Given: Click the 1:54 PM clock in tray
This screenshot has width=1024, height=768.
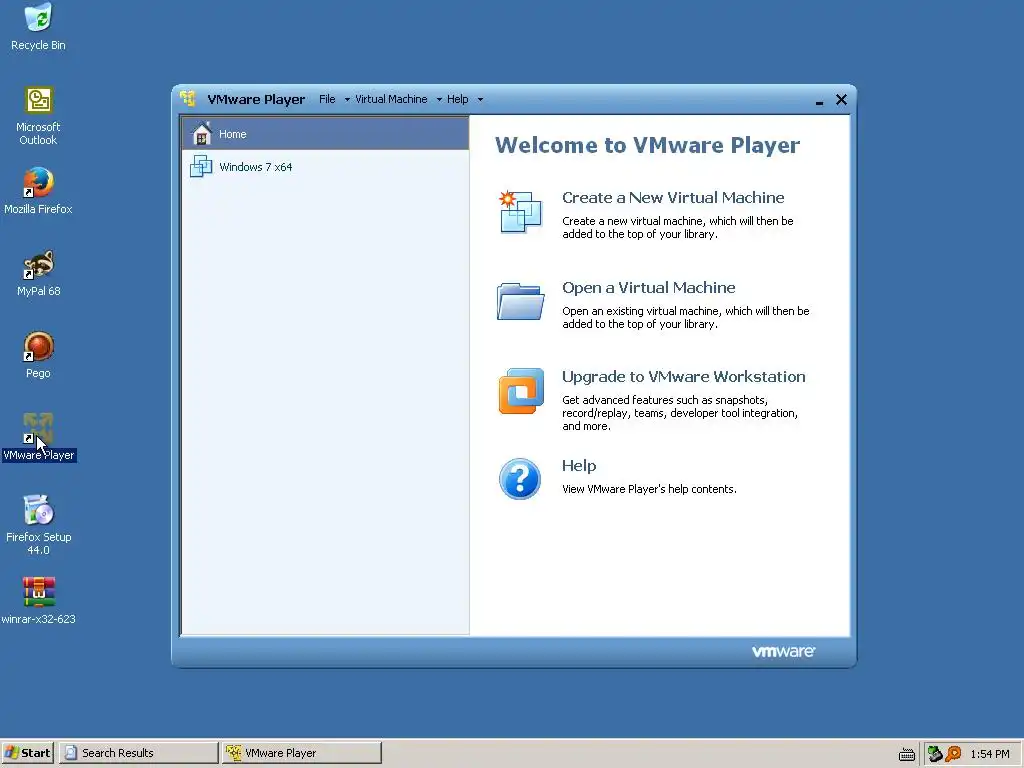Looking at the screenshot, I should (x=990, y=754).
